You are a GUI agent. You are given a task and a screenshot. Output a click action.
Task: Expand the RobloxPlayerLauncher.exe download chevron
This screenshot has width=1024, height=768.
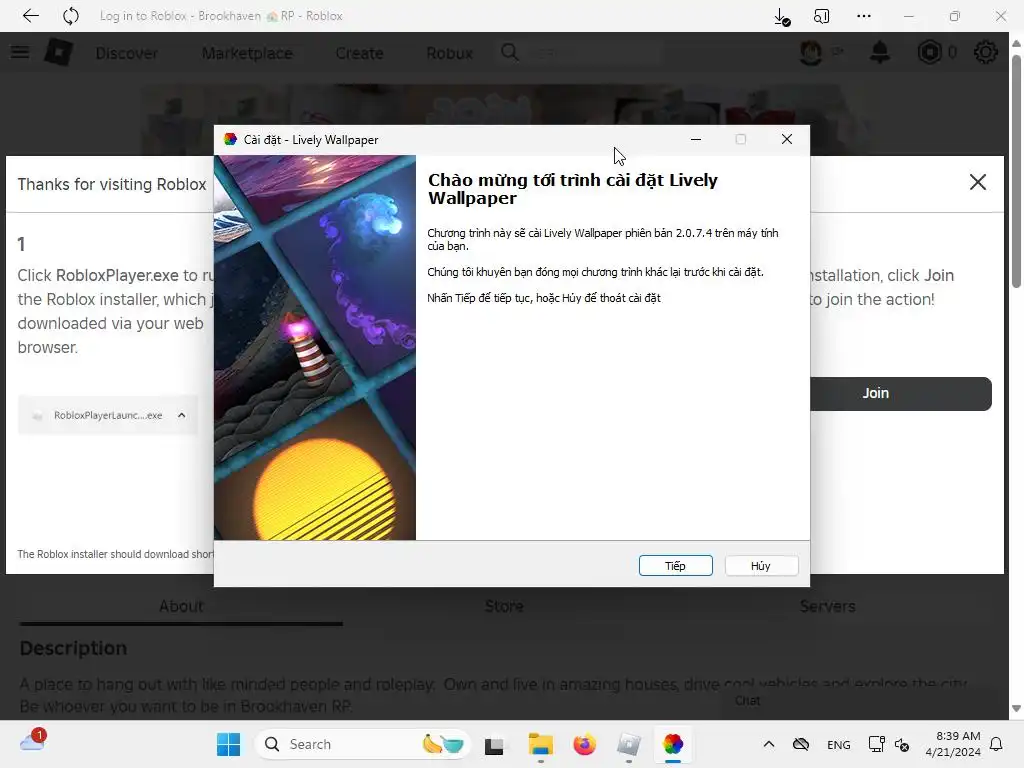[182, 415]
